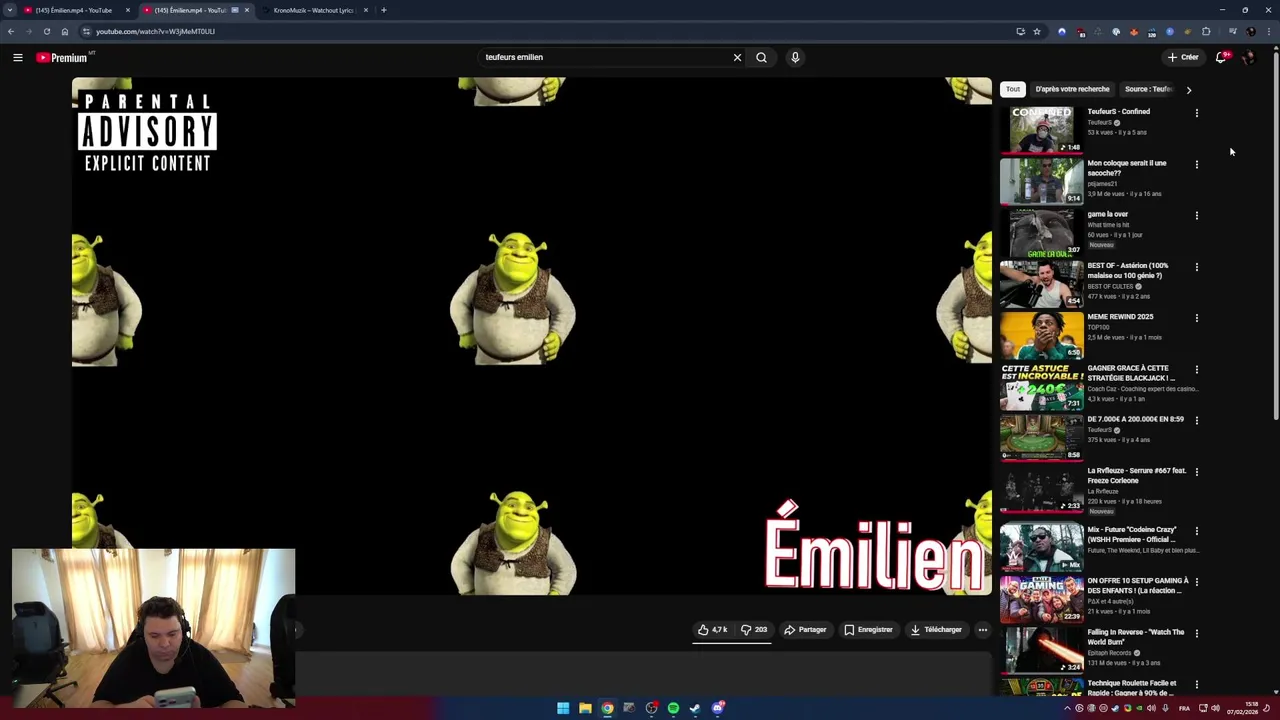This screenshot has width=1280, height=720.
Task: Open browser extensions puzzle icon
Action: click(1206, 31)
